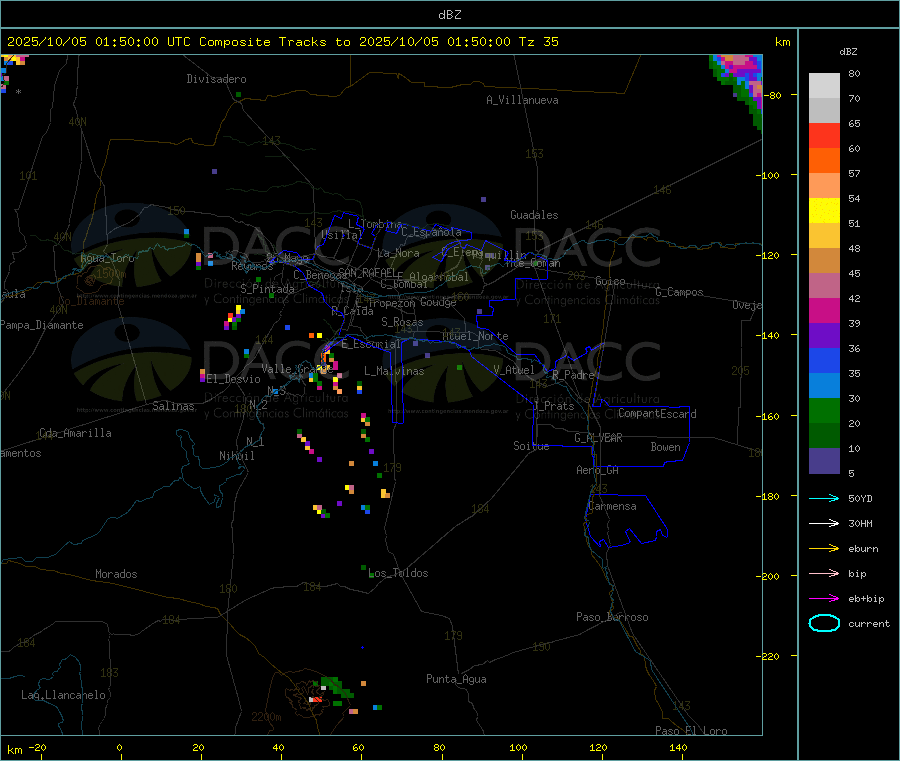The width and height of the screenshot is (900, 761).
Task: Click the 'S_Rosas' map label
Action: pyautogui.click(x=402, y=322)
